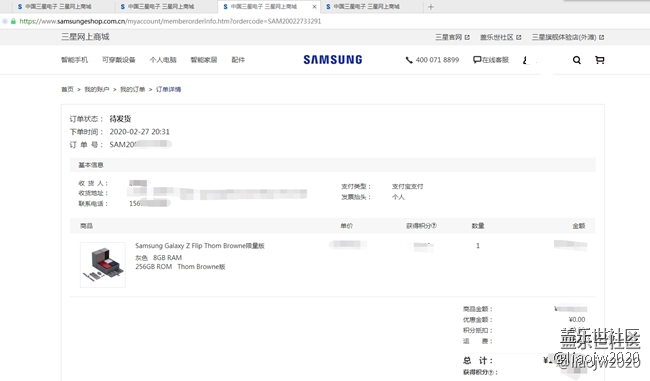Go to 我的账户 in the breadcrumb

[97, 89]
